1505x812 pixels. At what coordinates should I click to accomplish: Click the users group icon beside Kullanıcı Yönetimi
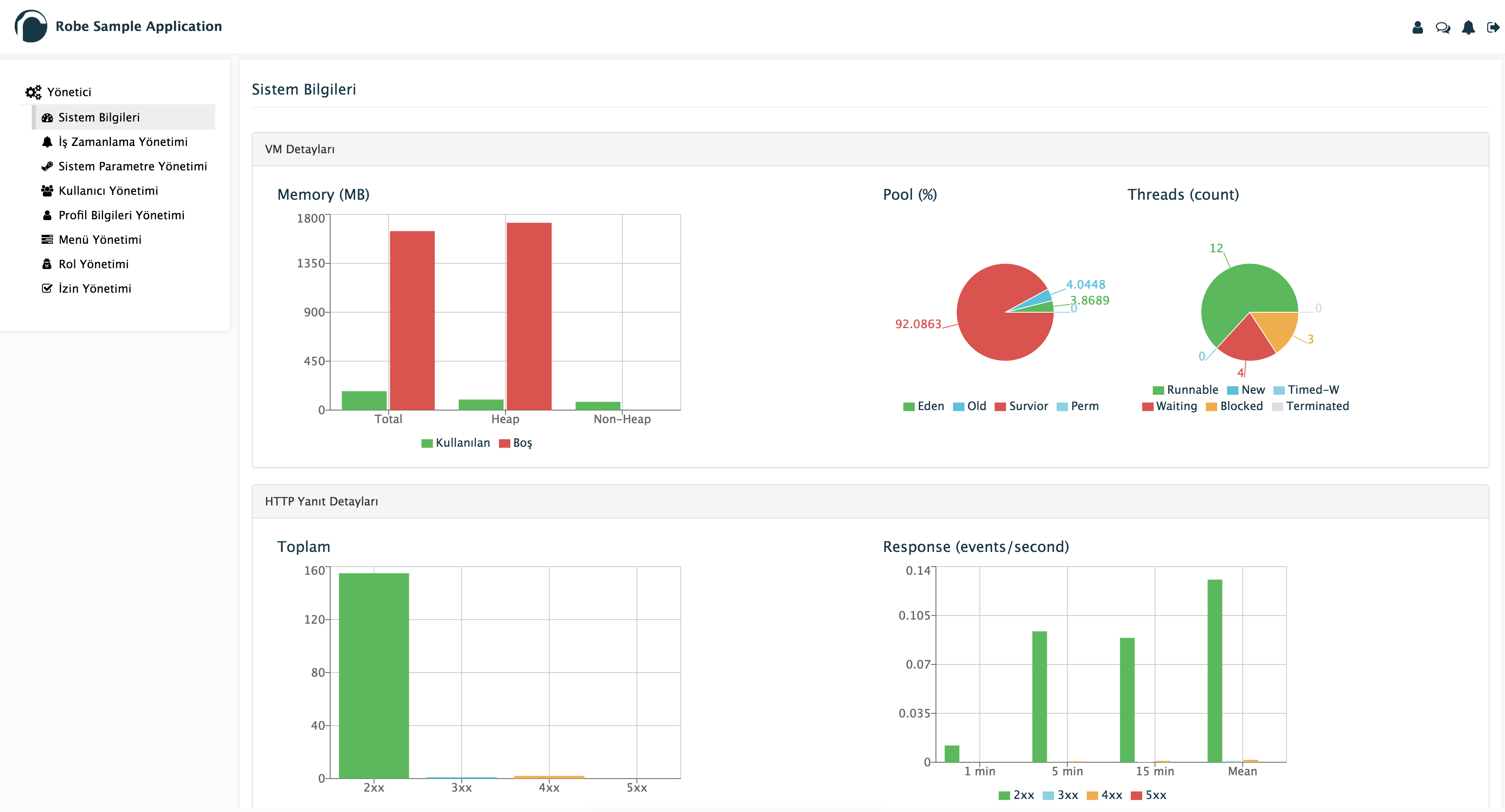tap(47, 191)
